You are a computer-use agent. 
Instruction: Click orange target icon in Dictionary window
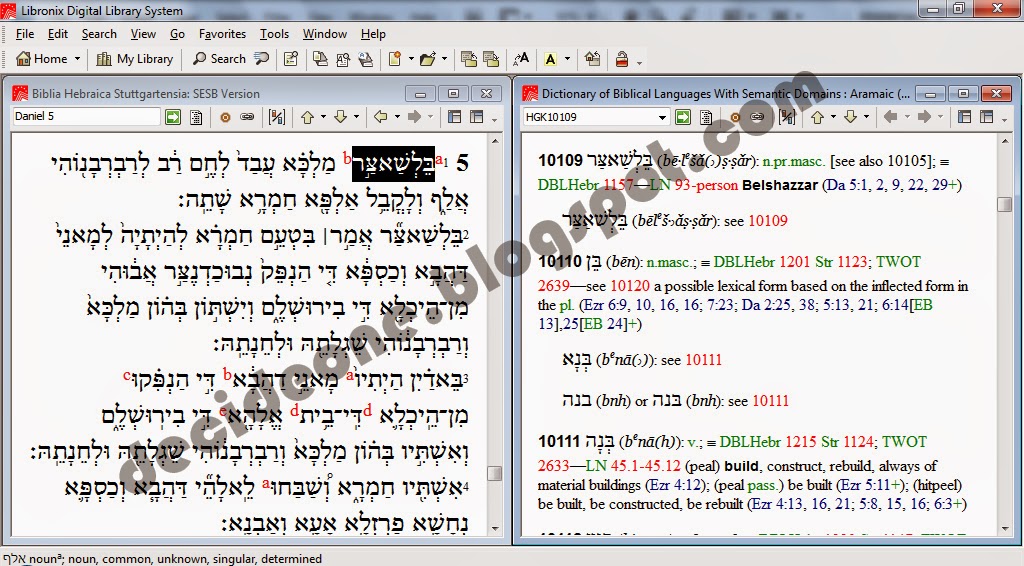pyautogui.click(x=735, y=117)
